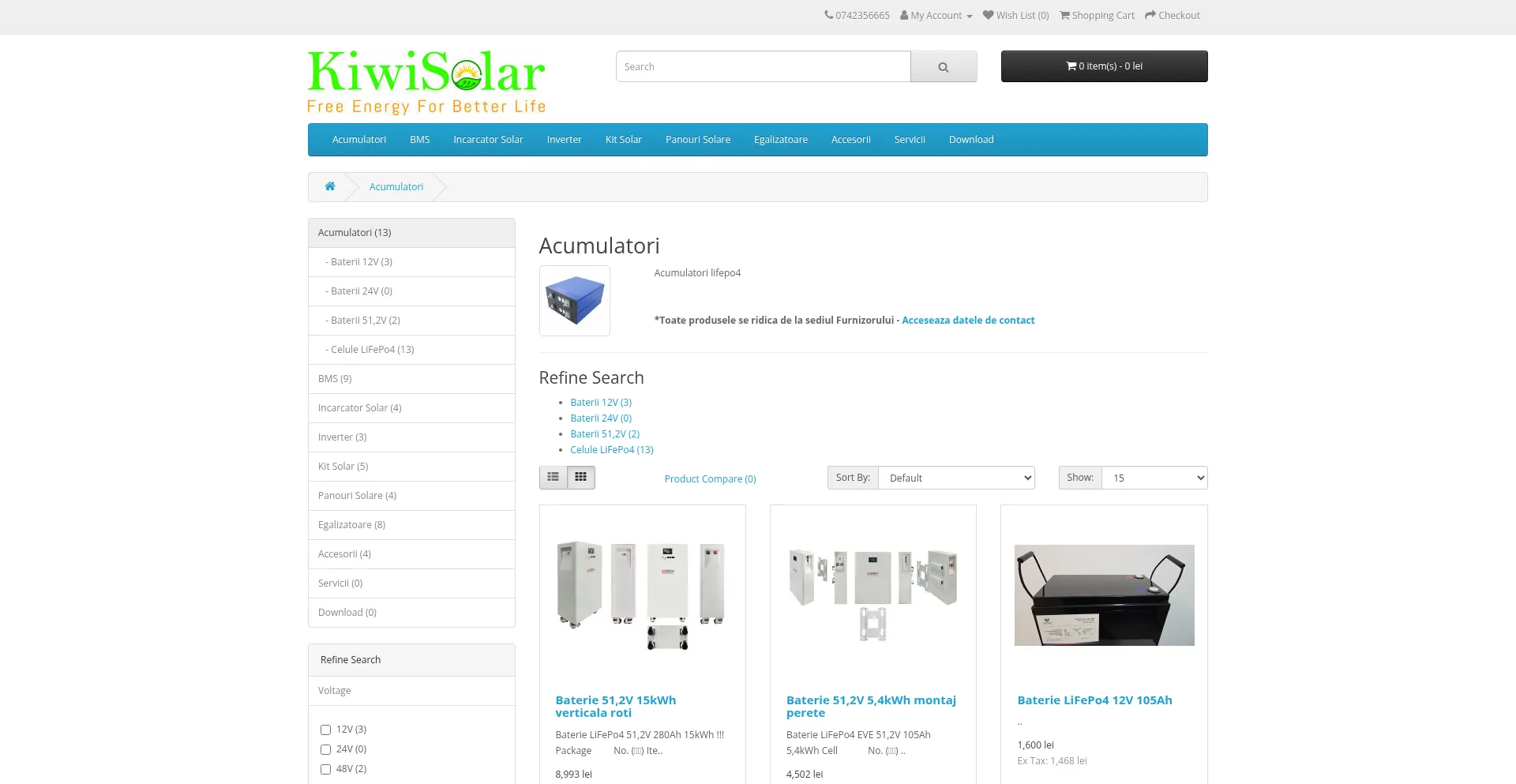Switch to grid view of products
1516x784 pixels.
pyautogui.click(x=581, y=477)
